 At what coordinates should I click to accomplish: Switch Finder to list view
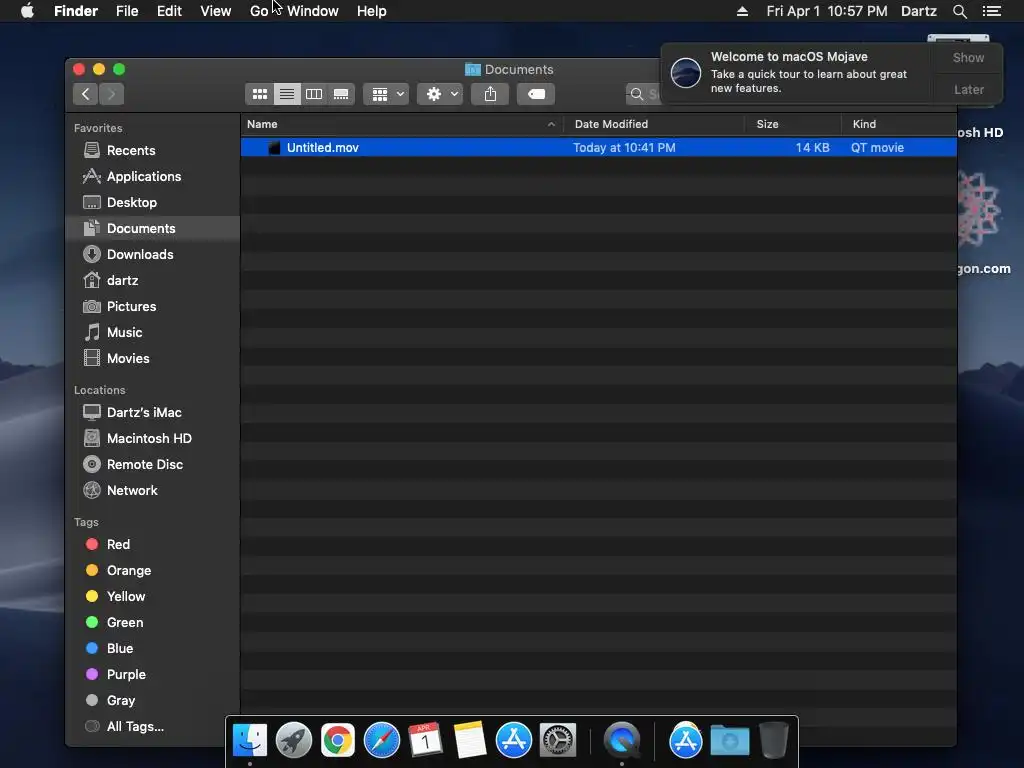pos(287,94)
